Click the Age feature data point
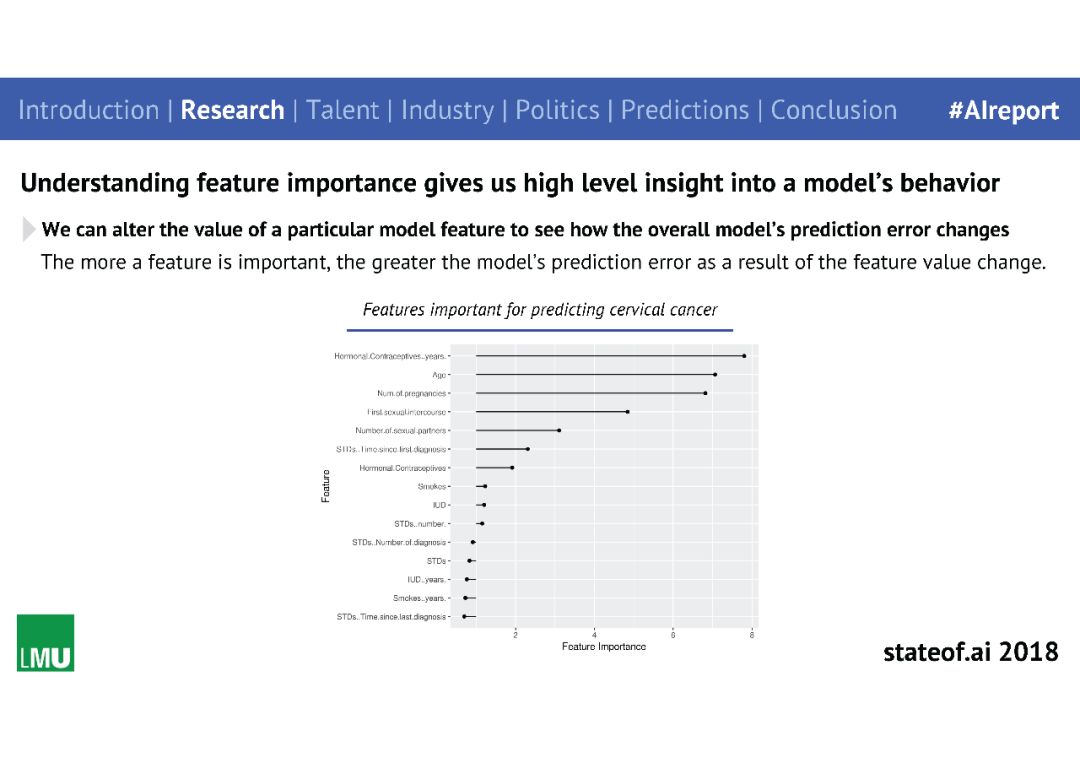 point(715,375)
